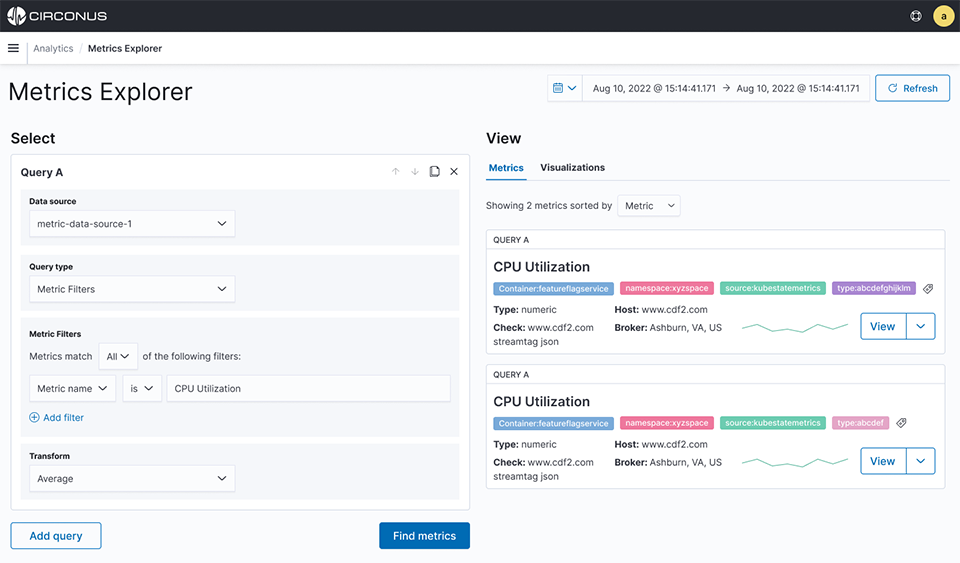
Task: Open the Data source dropdown
Action: [x=132, y=224]
